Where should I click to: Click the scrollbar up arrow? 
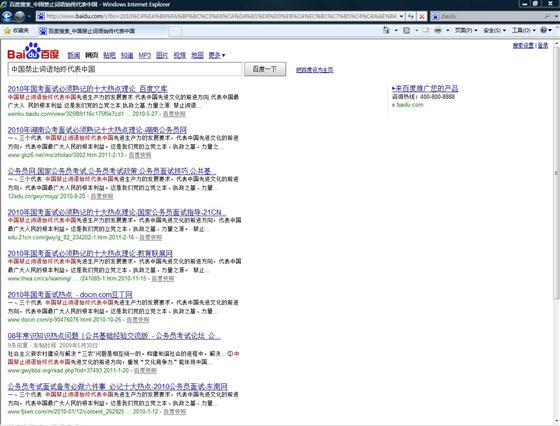[x=556, y=44]
